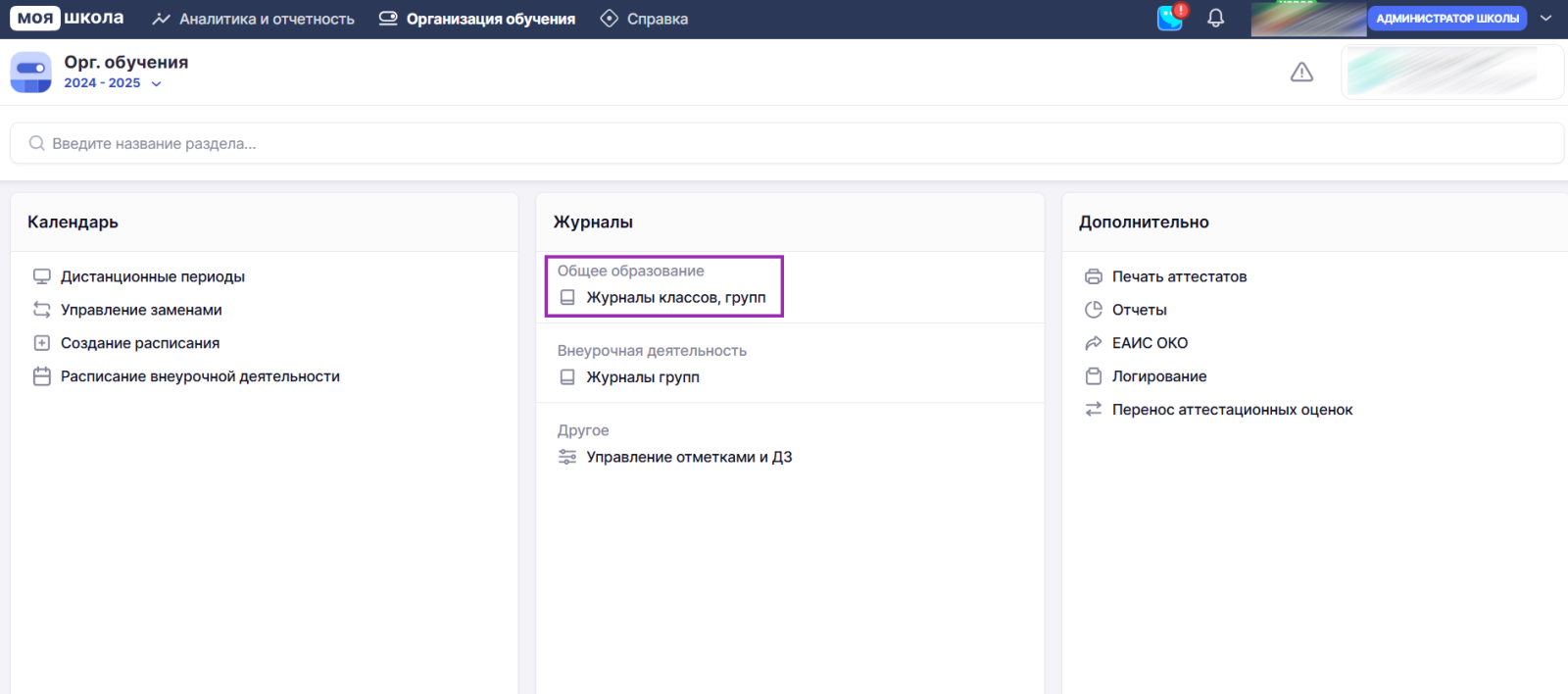
Task: Open Журналы классов, групп link
Action: pyautogui.click(x=675, y=297)
